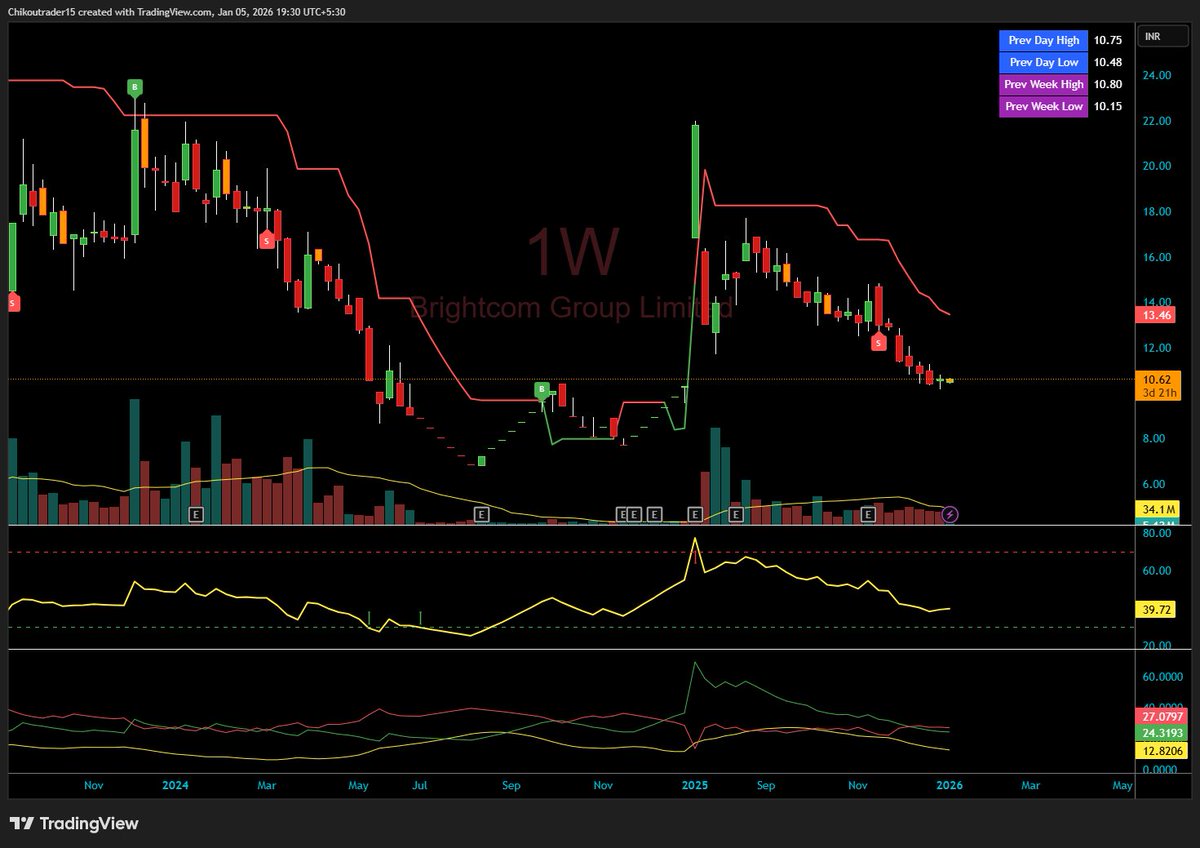Click the green 24.3193 indicator value
1200x848 pixels.
click(x=1163, y=733)
